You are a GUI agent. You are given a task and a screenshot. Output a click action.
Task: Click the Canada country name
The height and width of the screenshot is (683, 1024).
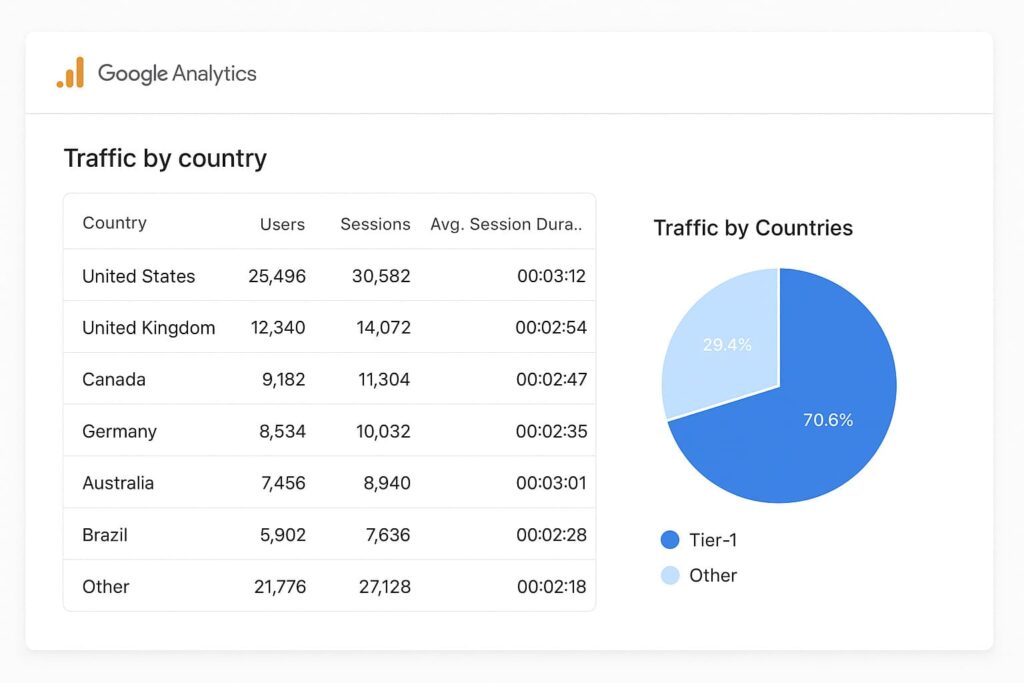coord(114,379)
